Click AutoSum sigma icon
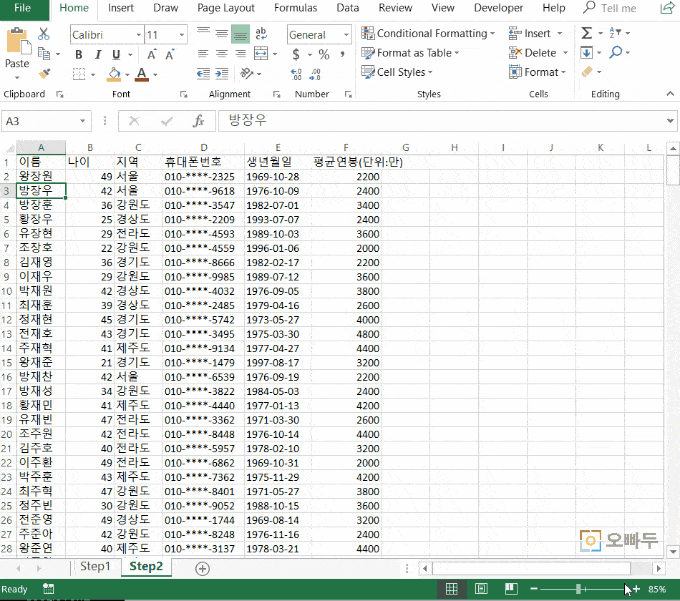The image size is (680, 601). click(586, 33)
